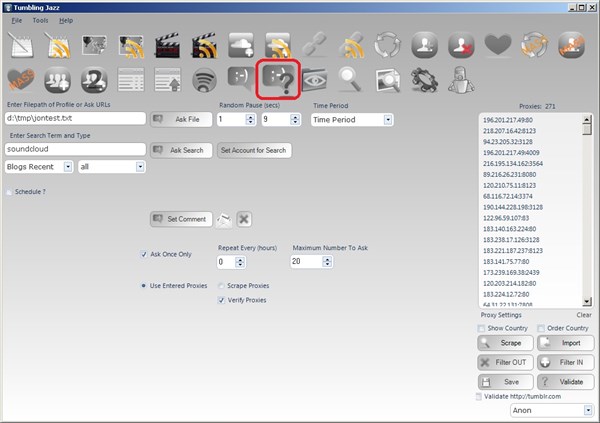Select the round wireless signal icon
The width and height of the screenshot is (600, 423).
tap(204, 80)
